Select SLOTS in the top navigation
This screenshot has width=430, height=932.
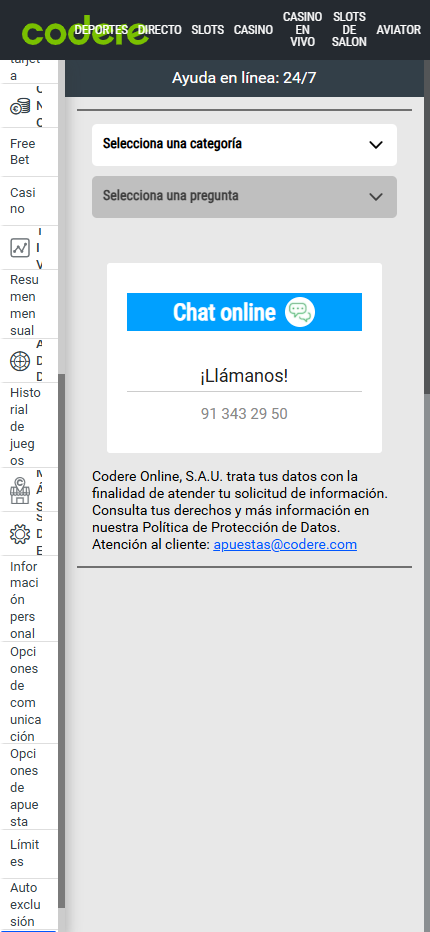click(208, 30)
